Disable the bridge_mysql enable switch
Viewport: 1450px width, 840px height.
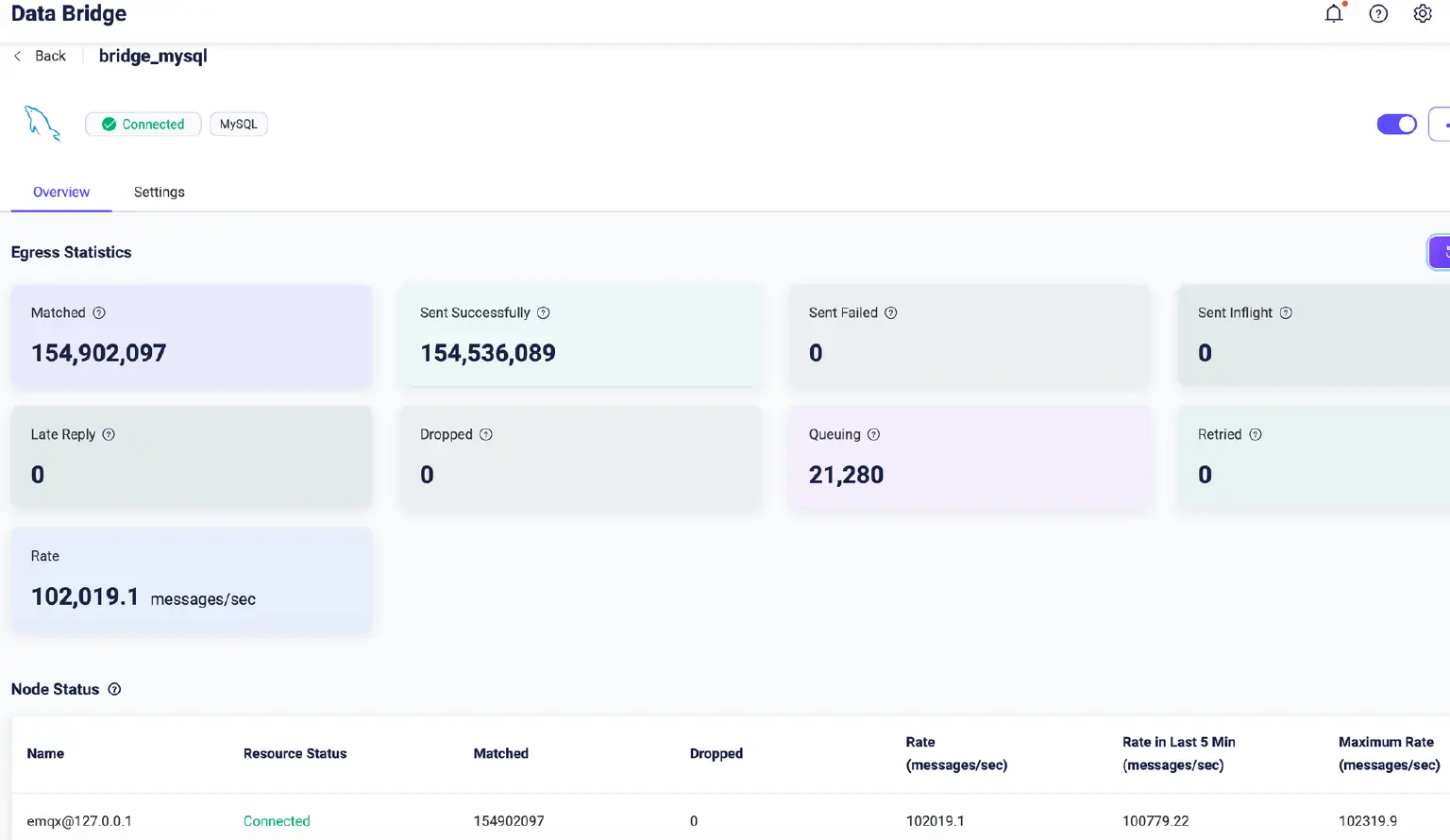(1396, 125)
